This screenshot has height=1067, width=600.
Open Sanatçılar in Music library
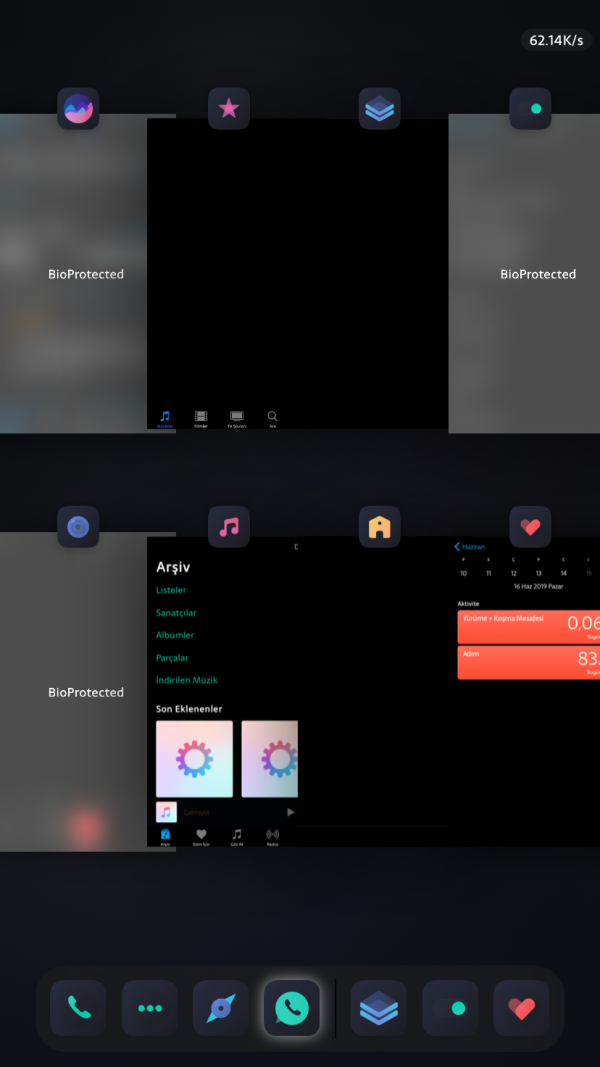[176, 612]
